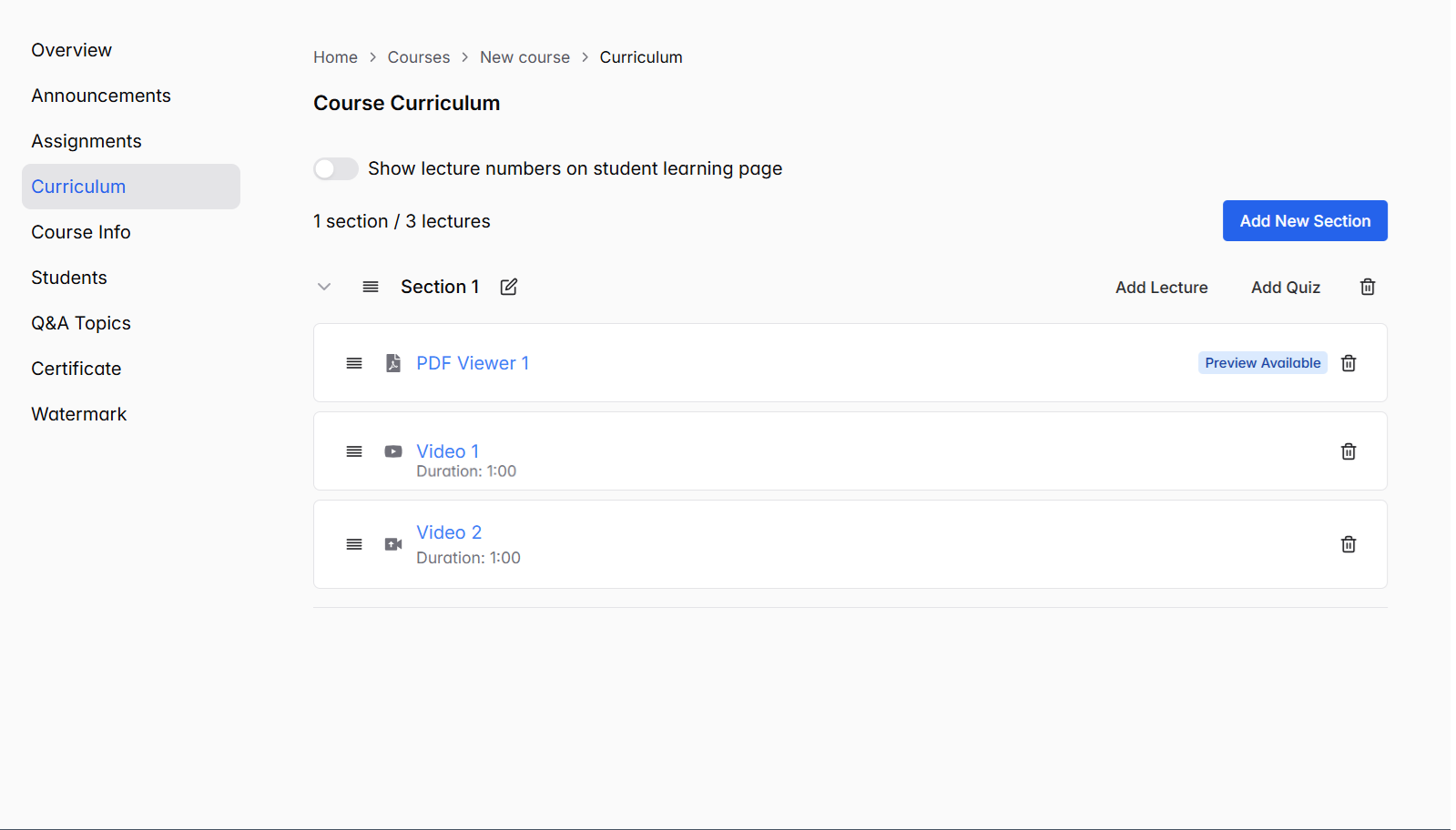The width and height of the screenshot is (1456, 830).
Task: Click the YouTube-style video icon for Video 1
Action: [393, 451]
